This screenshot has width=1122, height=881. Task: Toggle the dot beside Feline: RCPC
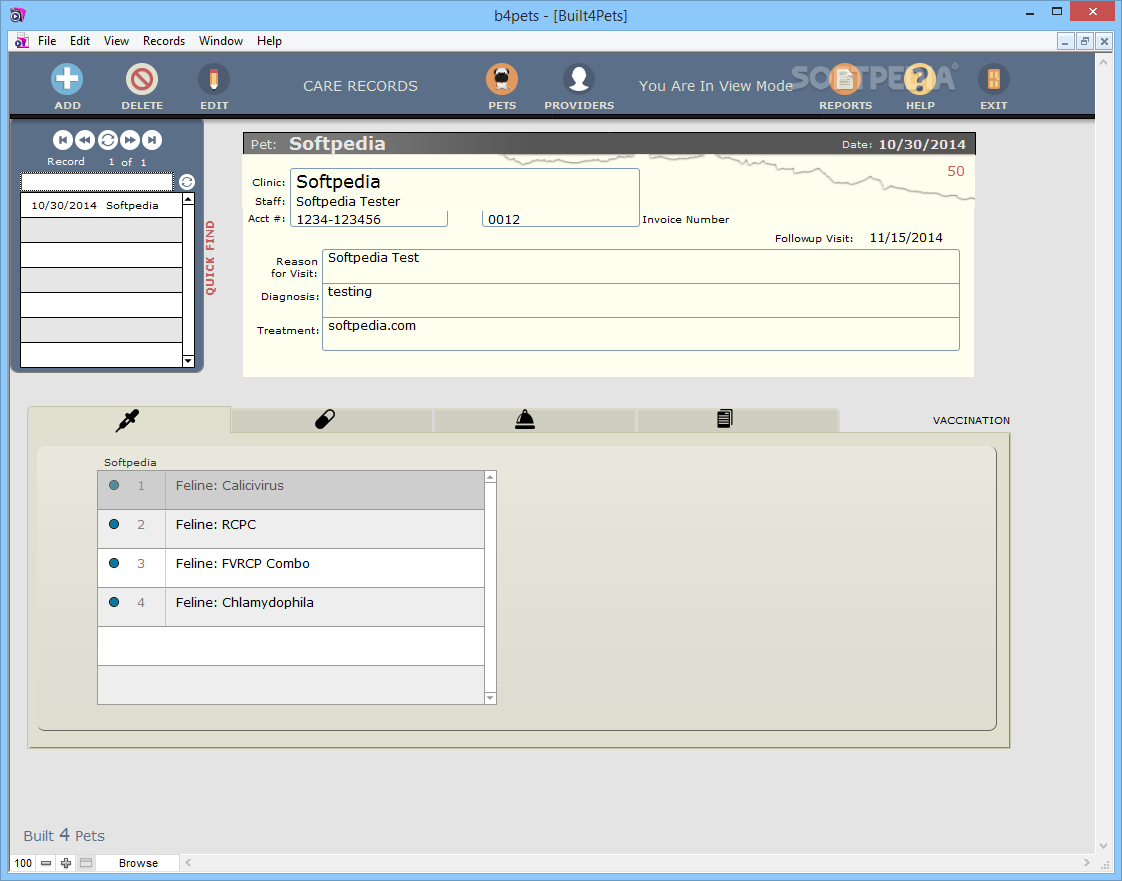[114, 524]
